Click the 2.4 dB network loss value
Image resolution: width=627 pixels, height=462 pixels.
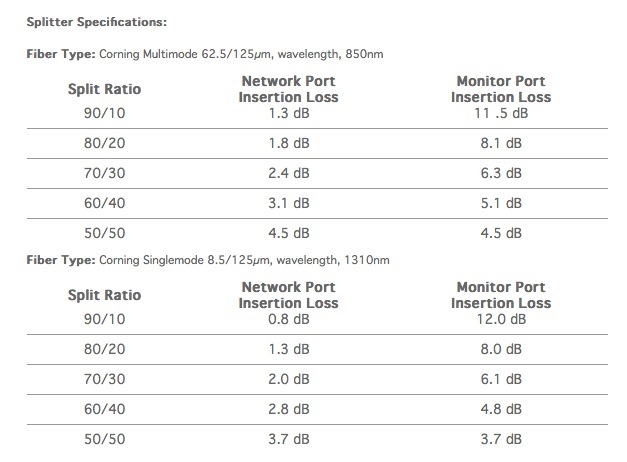click(x=289, y=173)
